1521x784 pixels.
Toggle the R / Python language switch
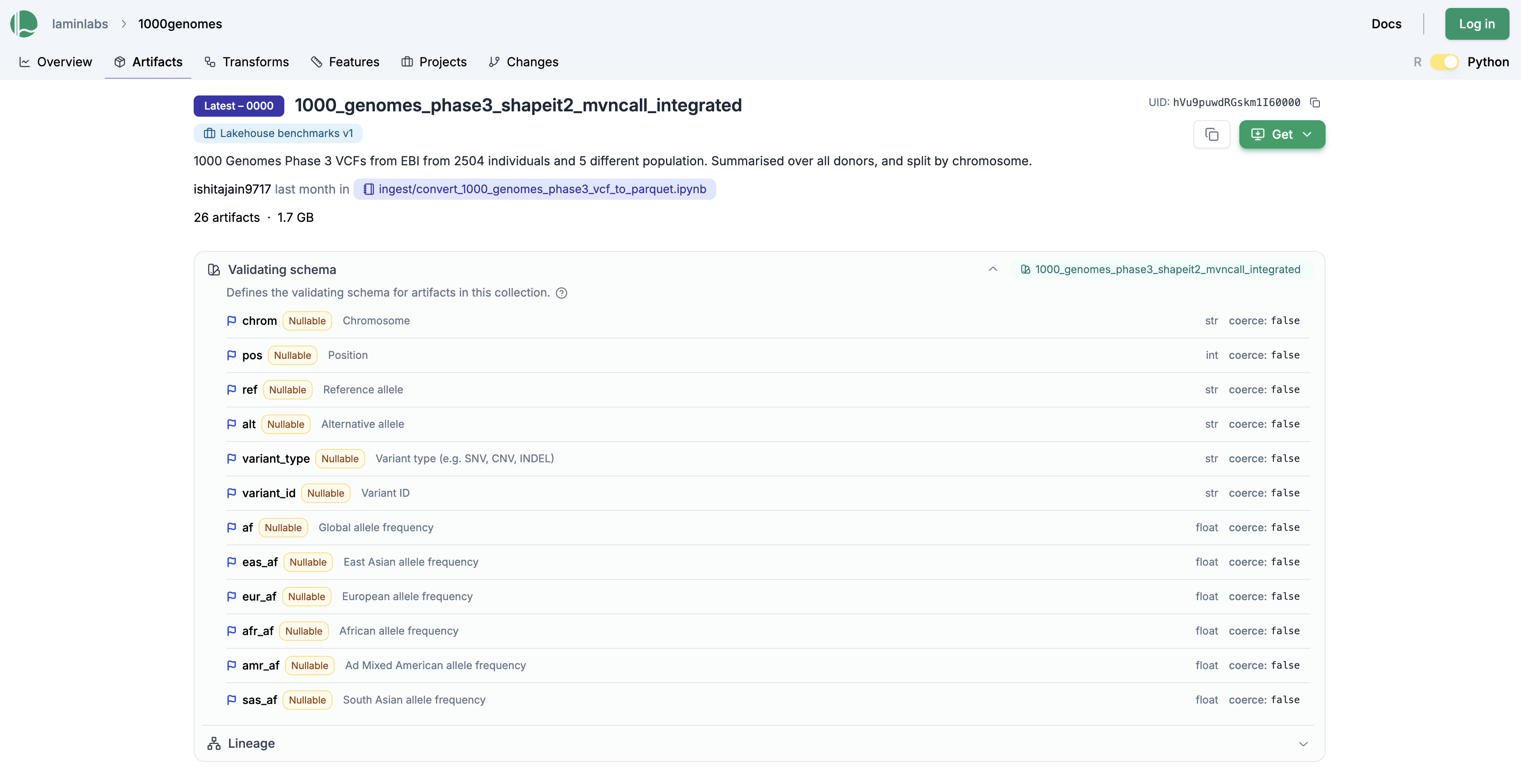coord(1444,62)
